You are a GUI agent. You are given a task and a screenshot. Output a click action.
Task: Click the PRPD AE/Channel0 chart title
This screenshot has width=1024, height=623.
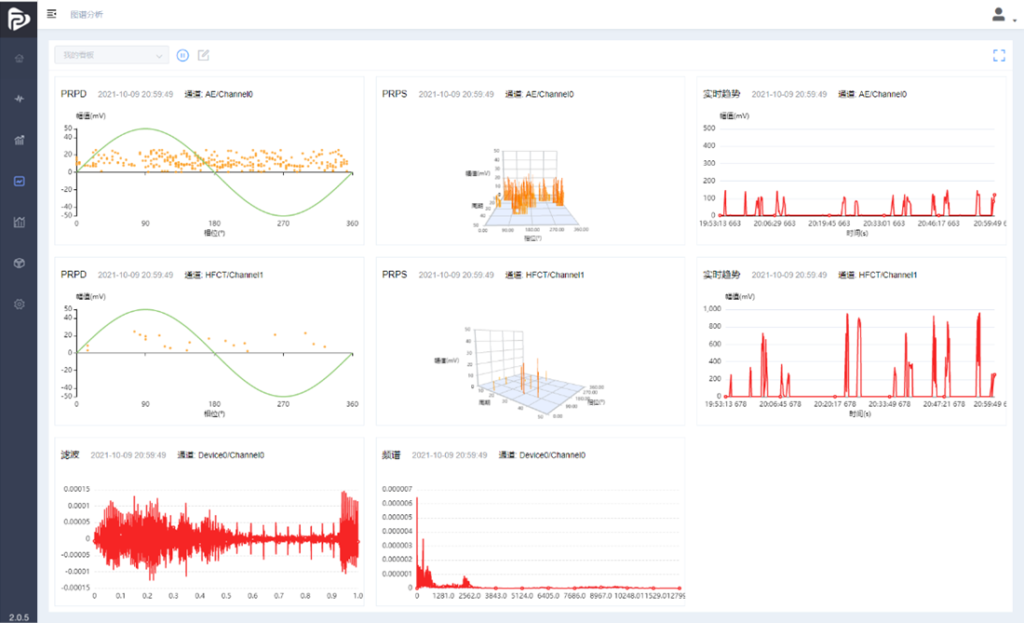[74, 94]
